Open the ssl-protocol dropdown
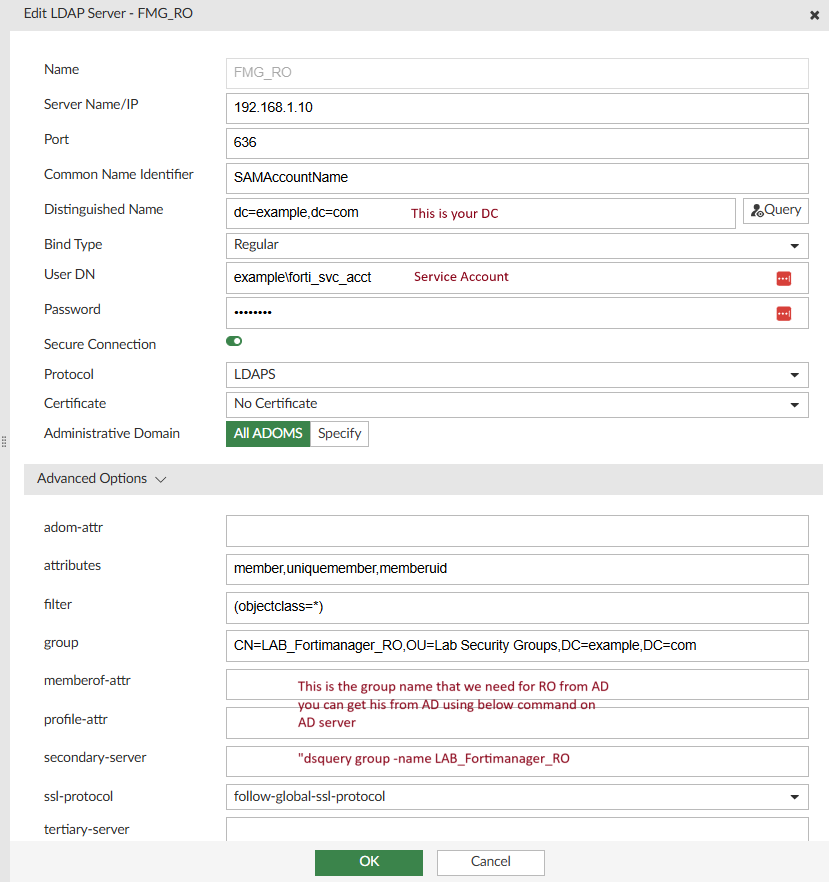The width and height of the screenshot is (829, 882). click(517, 797)
